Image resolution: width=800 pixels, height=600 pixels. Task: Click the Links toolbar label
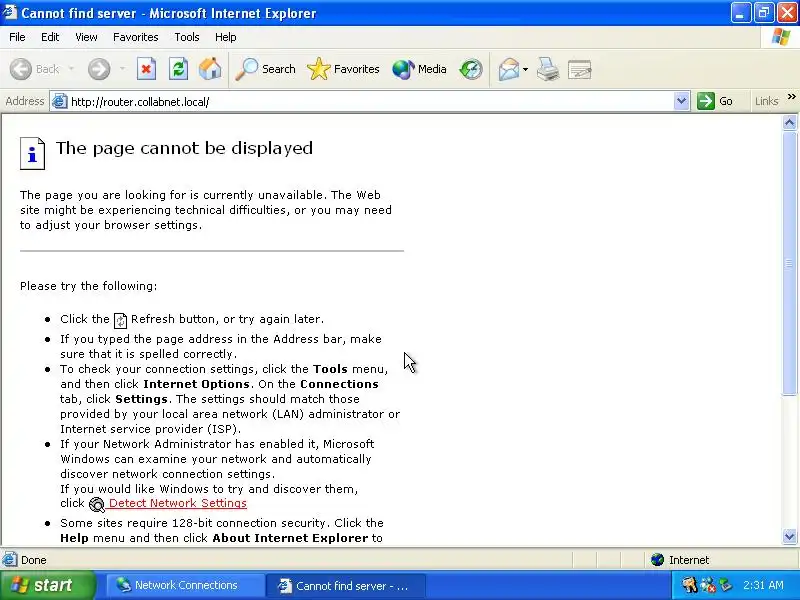[766, 101]
